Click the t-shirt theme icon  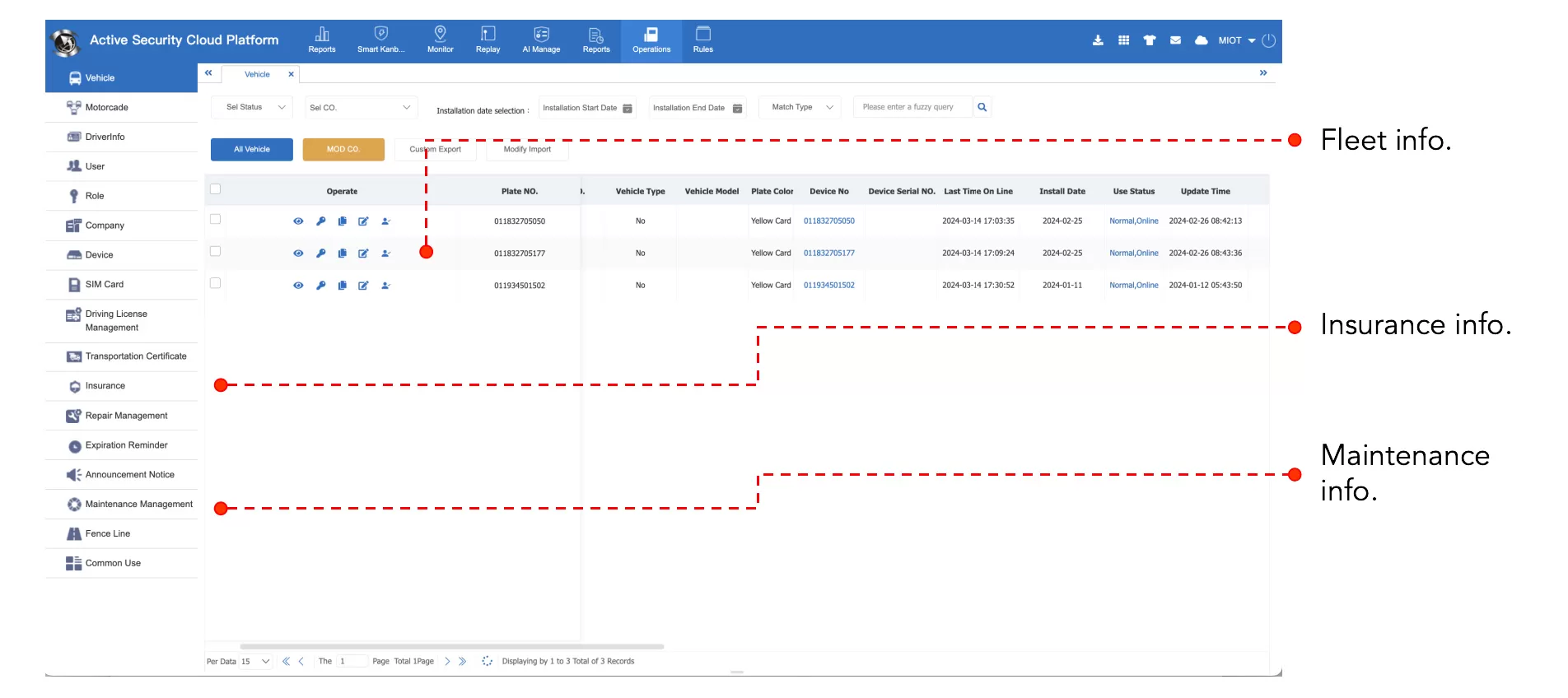1150,40
